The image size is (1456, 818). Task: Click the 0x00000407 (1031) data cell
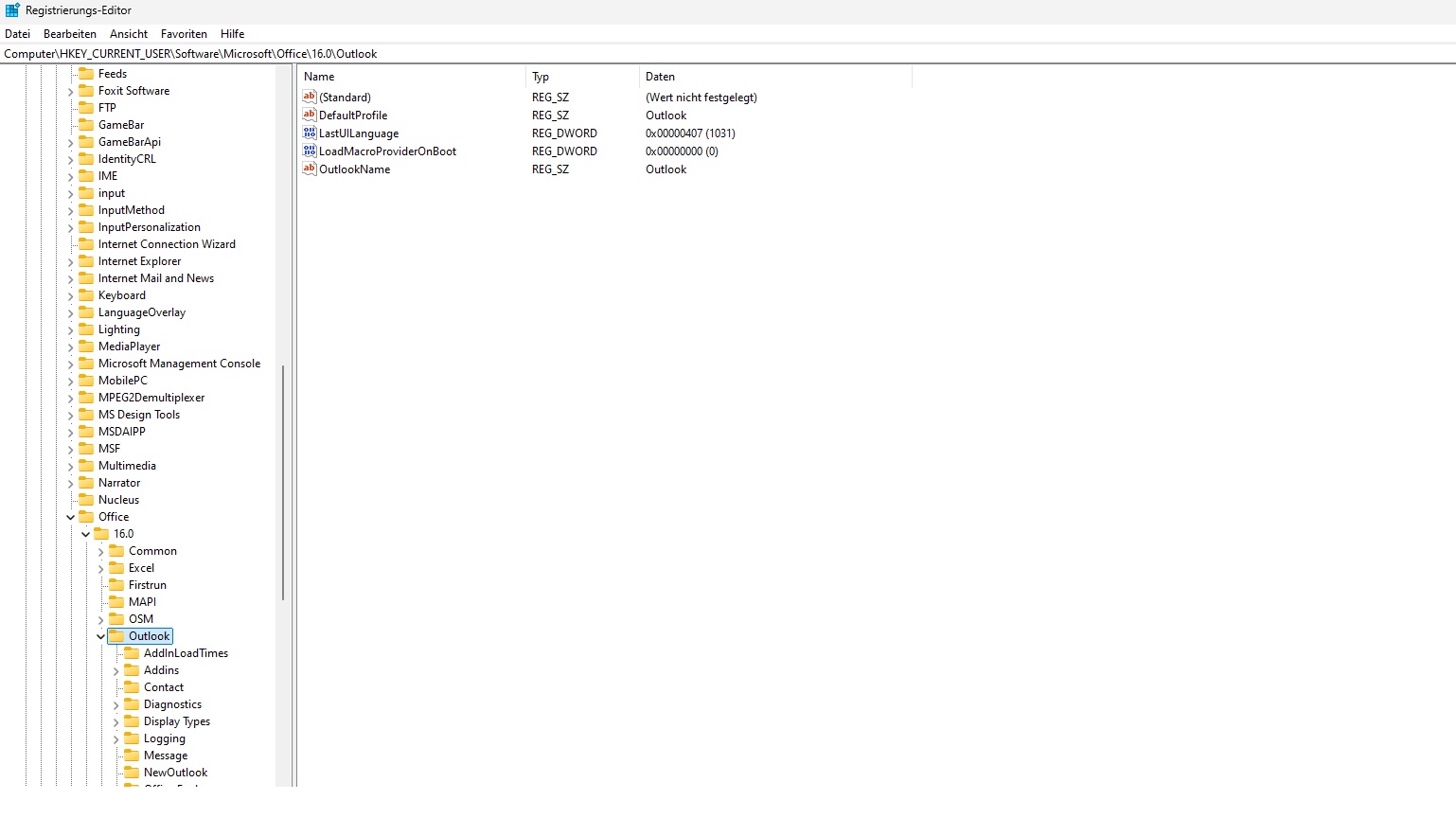(690, 133)
